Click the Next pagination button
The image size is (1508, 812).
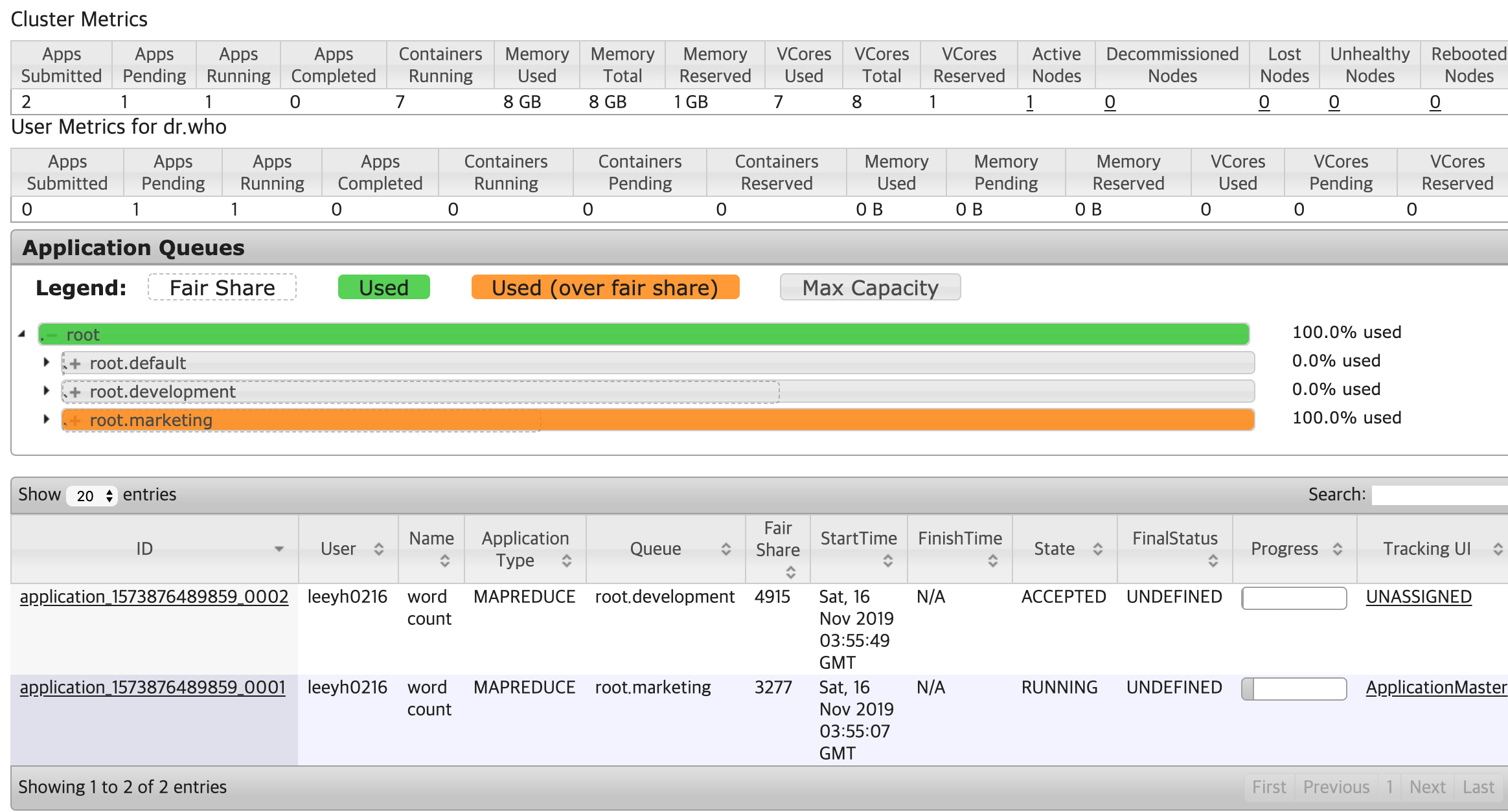tap(1428, 787)
